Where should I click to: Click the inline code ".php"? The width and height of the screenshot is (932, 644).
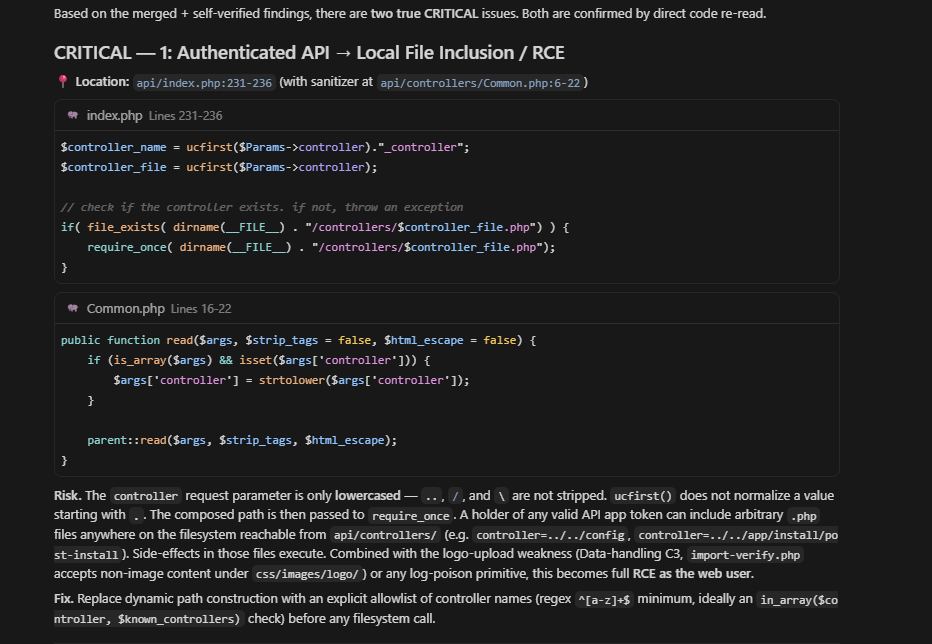click(803, 516)
